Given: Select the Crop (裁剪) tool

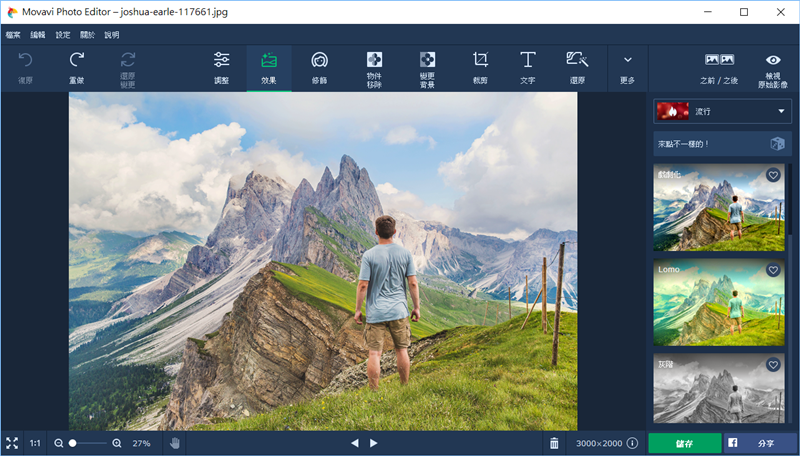Looking at the screenshot, I should click(480, 68).
